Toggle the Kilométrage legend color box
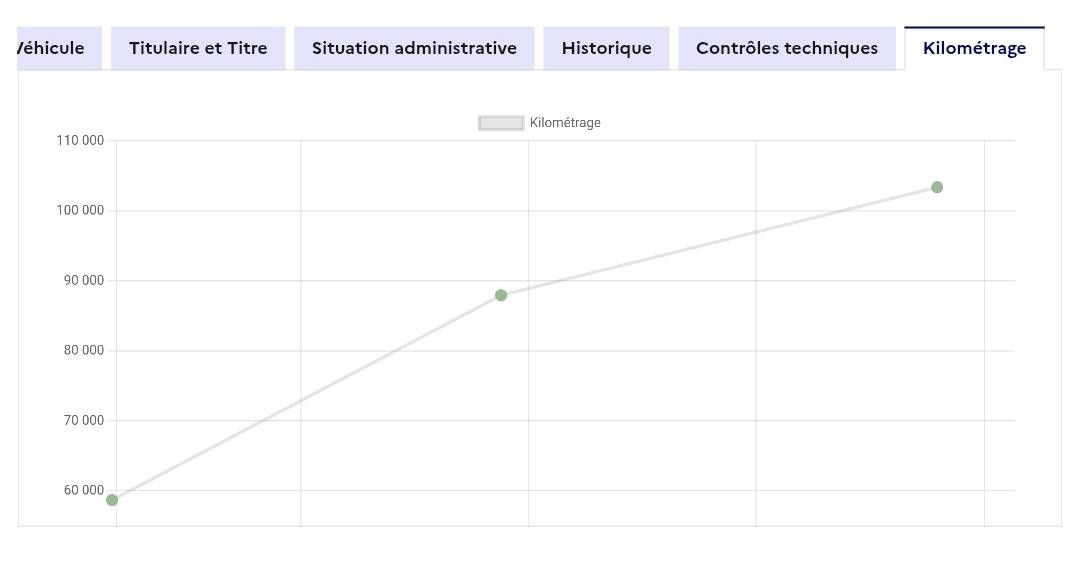This screenshot has width=1079, height=563. point(501,123)
